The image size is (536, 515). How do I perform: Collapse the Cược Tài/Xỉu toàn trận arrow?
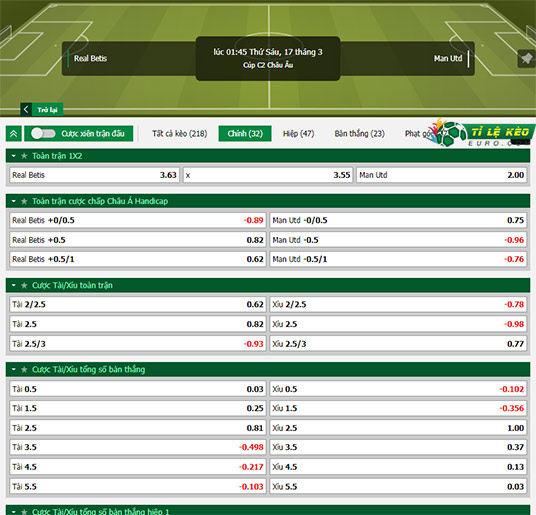(14, 285)
